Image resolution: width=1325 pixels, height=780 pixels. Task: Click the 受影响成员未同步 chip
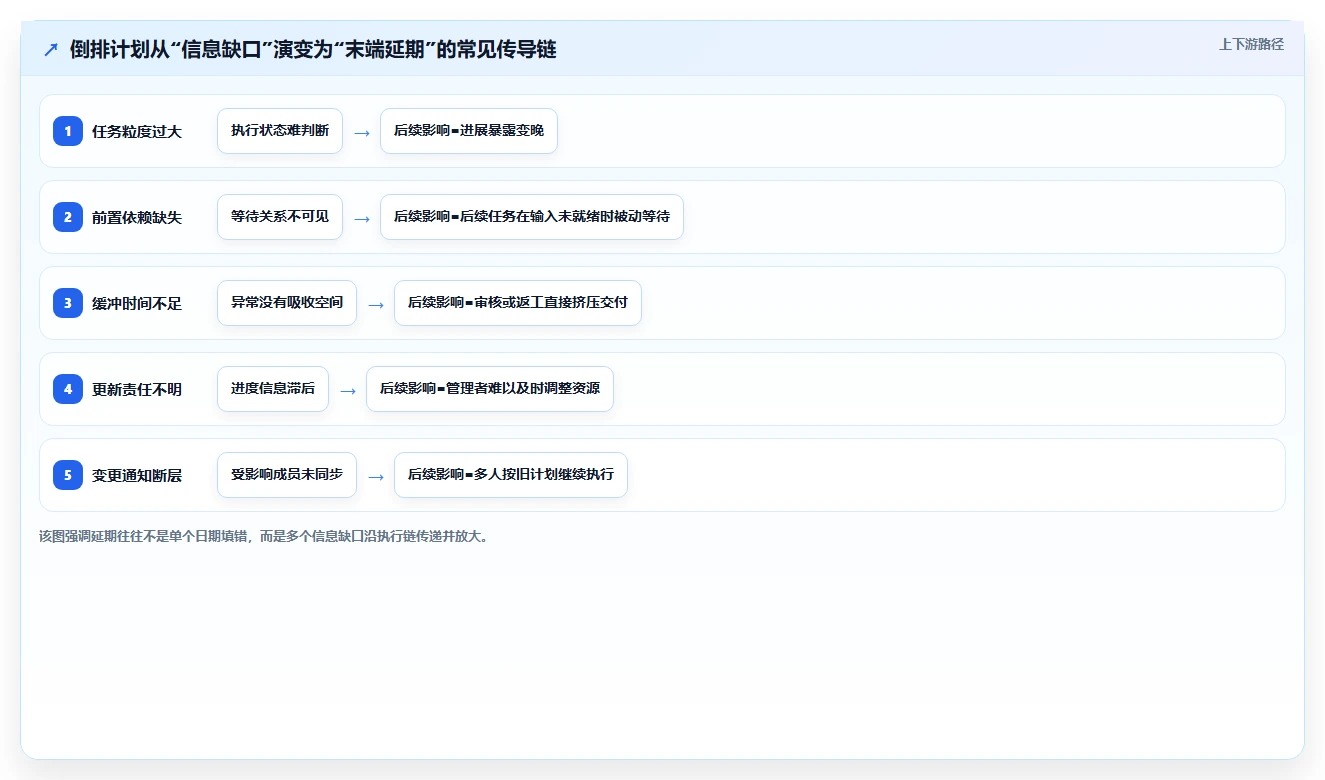click(287, 475)
